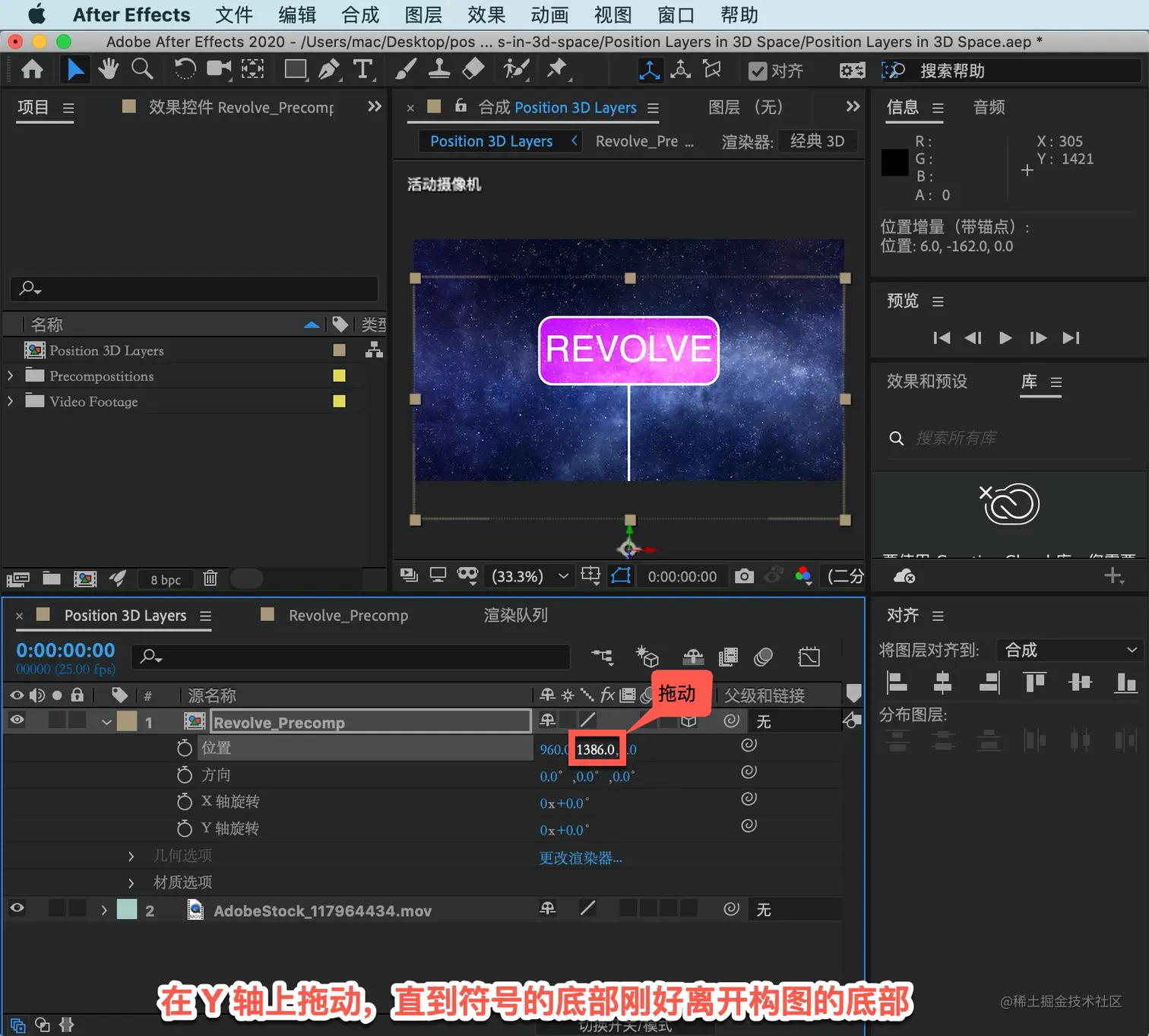1149x1036 pixels.
Task: Open the 文件 menu
Action: tap(233, 15)
